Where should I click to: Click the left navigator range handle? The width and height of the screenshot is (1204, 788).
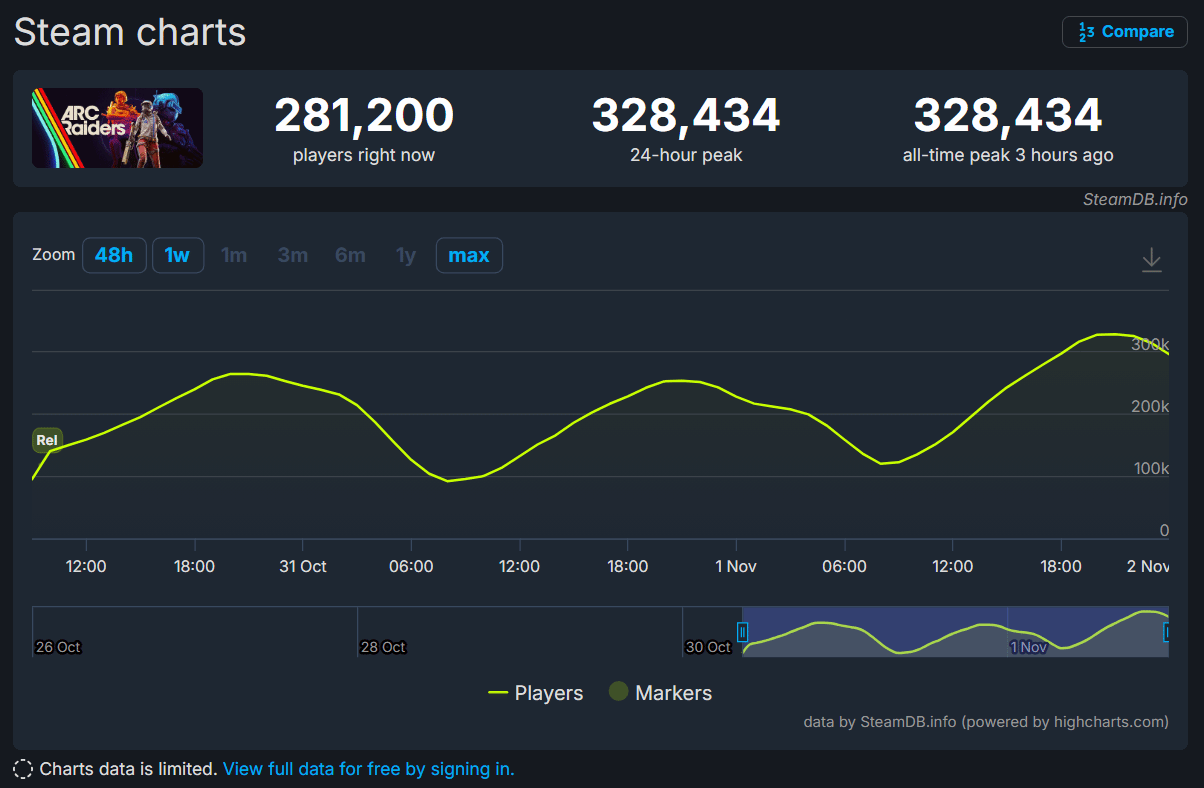[742, 631]
